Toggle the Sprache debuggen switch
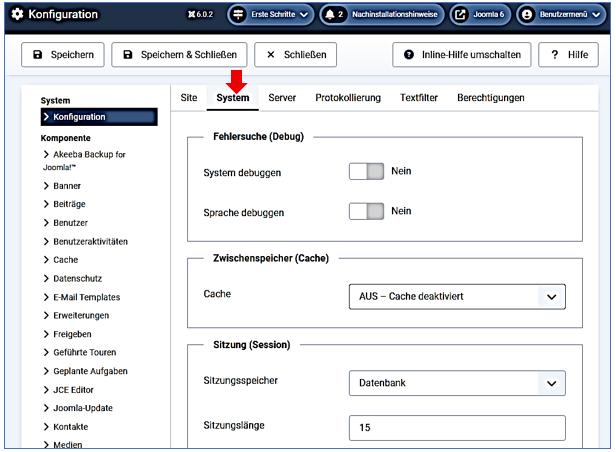Screen dimensions: 616x452 click(x=366, y=211)
